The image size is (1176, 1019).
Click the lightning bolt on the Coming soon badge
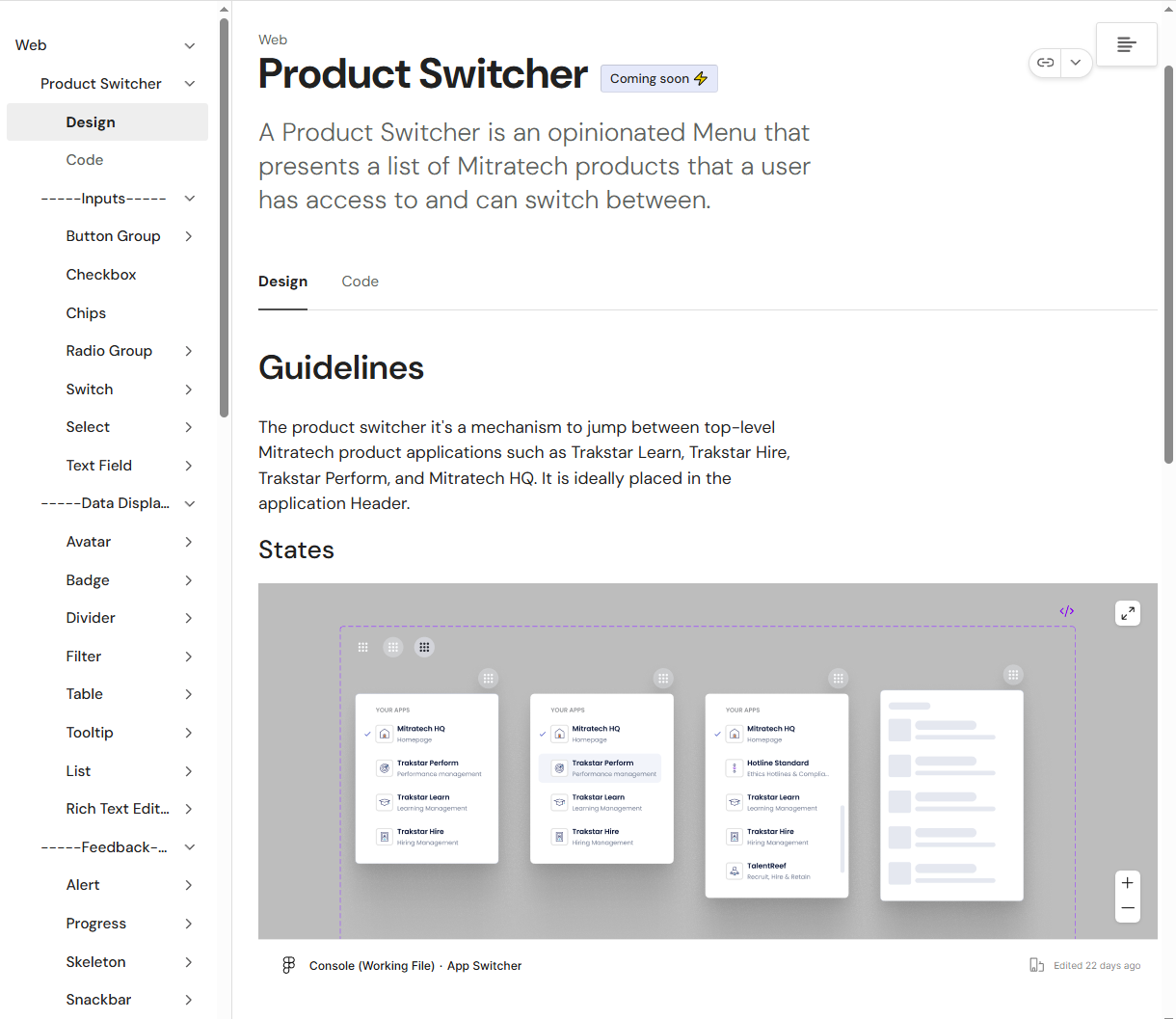[x=701, y=79]
